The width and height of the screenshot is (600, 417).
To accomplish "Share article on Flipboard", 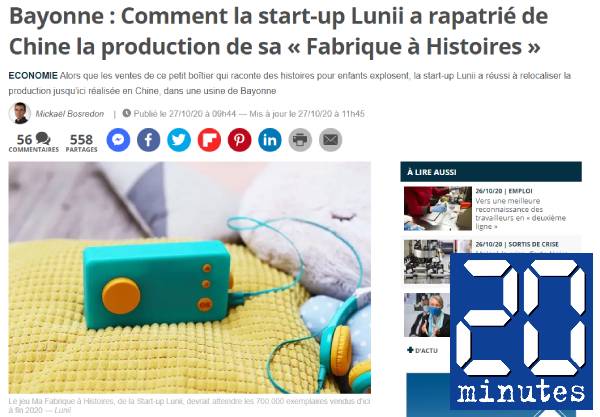I will (209, 140).
